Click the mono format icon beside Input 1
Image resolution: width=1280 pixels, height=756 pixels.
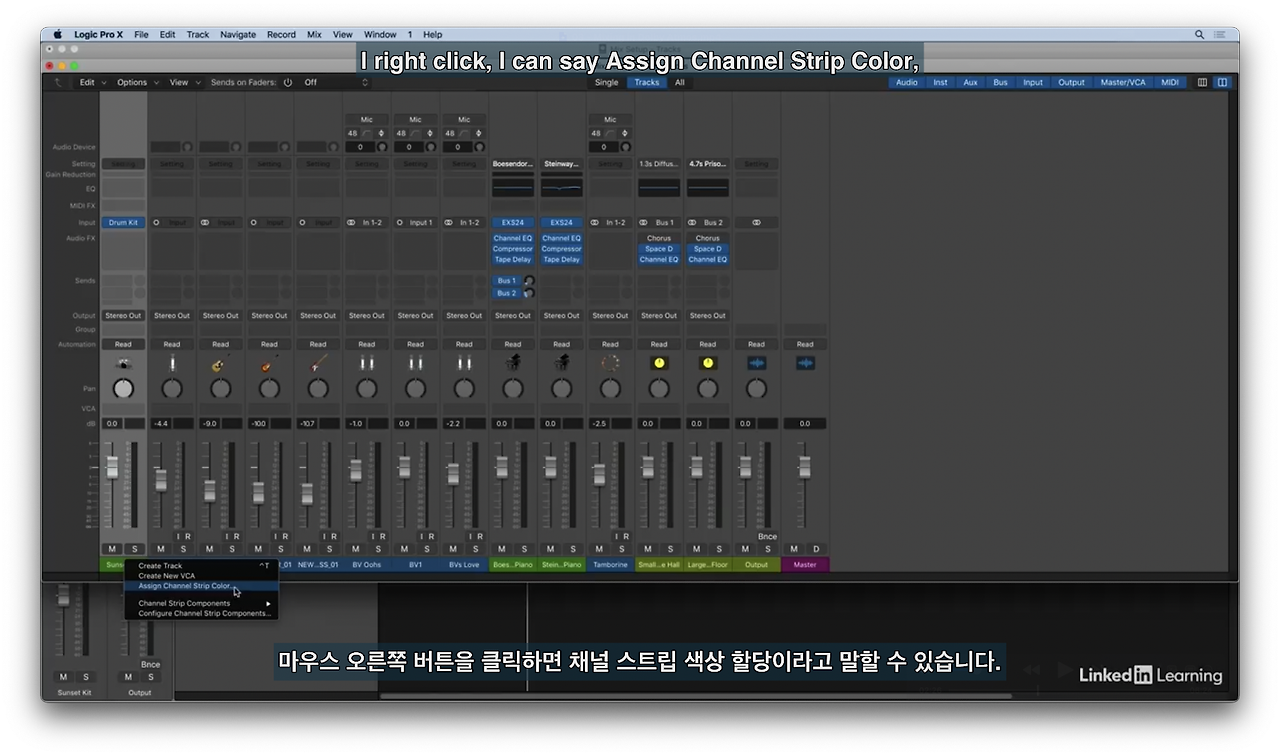pyautogui.click(x=400, y=223)
